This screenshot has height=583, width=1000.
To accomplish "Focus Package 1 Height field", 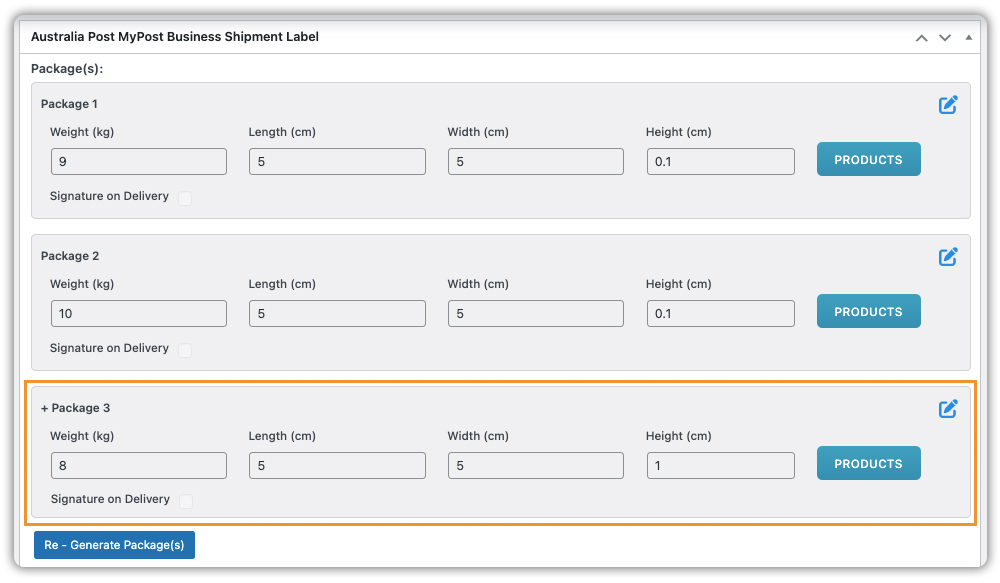I will click(721, 161).
